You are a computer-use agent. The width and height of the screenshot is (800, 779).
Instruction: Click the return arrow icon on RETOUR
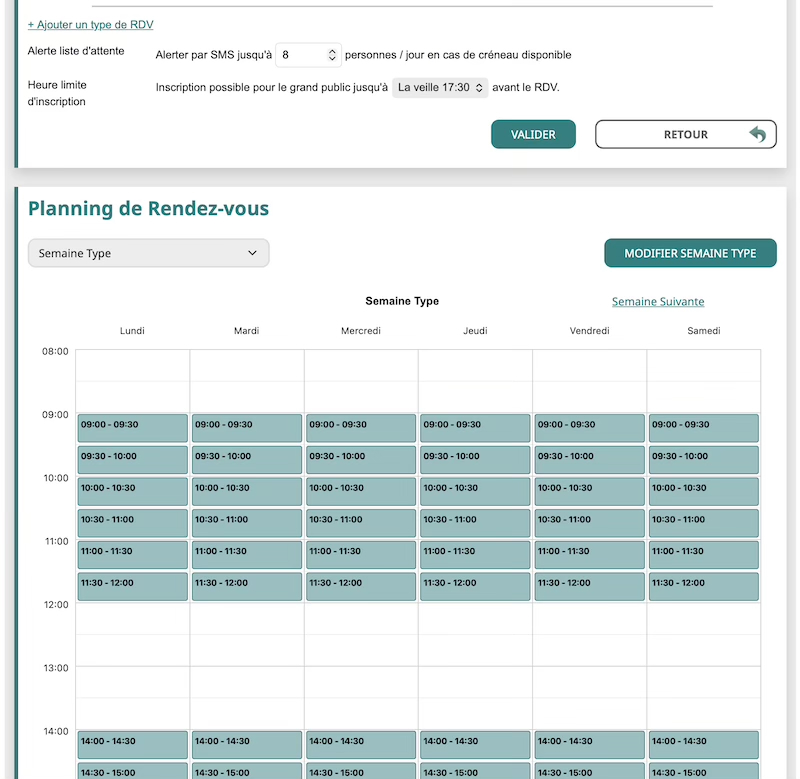tap(758, 134)
